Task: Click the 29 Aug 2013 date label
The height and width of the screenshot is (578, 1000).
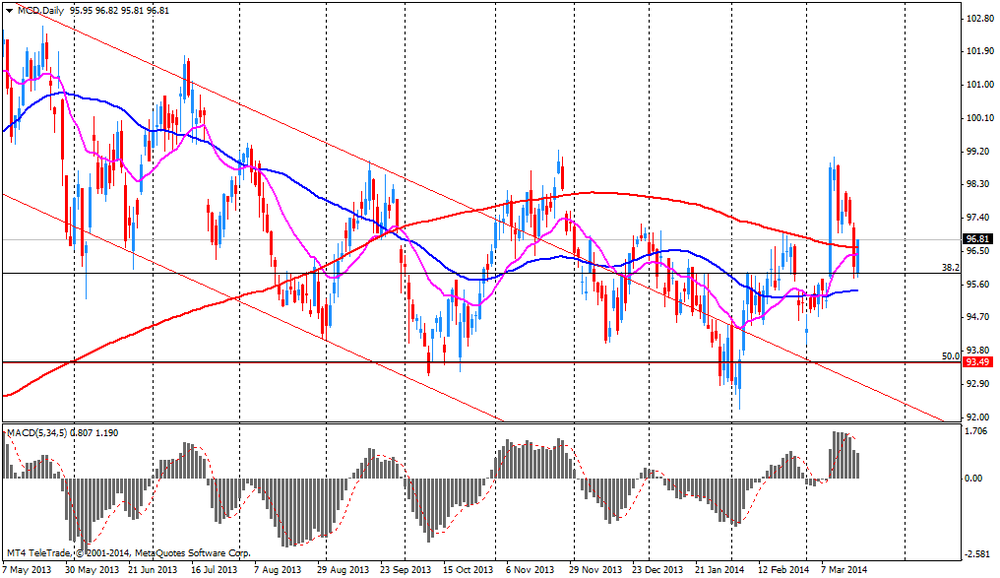Action: click(342, 569)
